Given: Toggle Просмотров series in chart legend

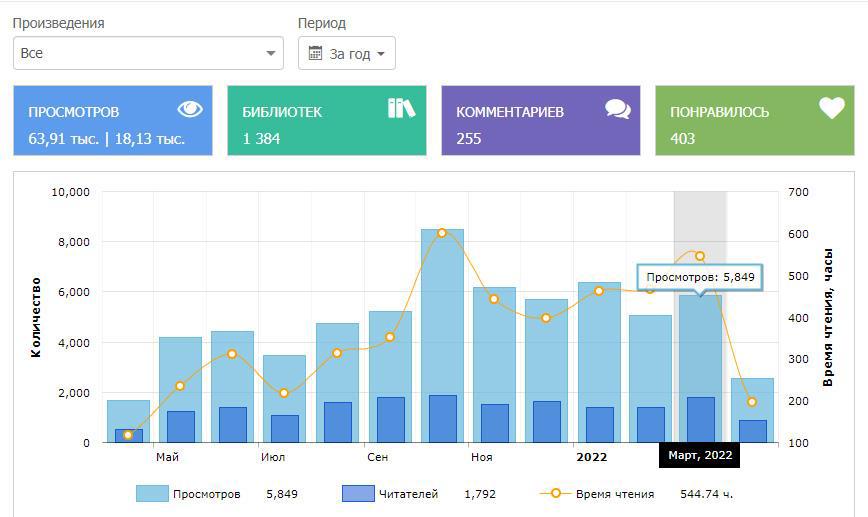Looking at the screenshot, I should 206,493.
